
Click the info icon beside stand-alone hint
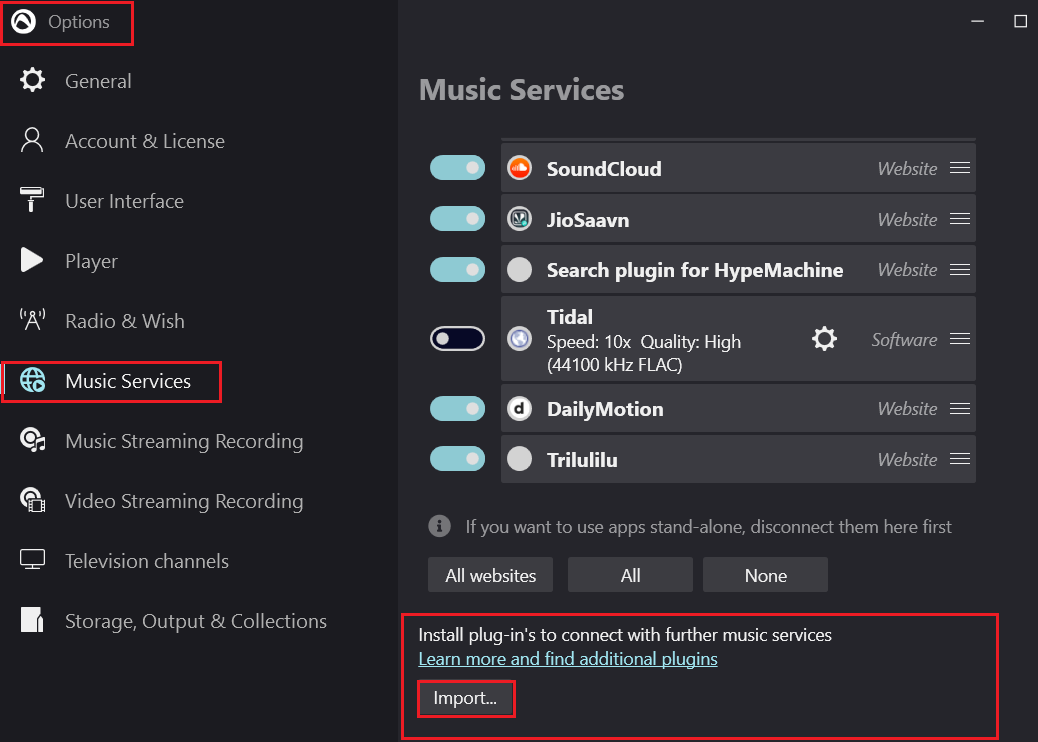pos(440,526)
